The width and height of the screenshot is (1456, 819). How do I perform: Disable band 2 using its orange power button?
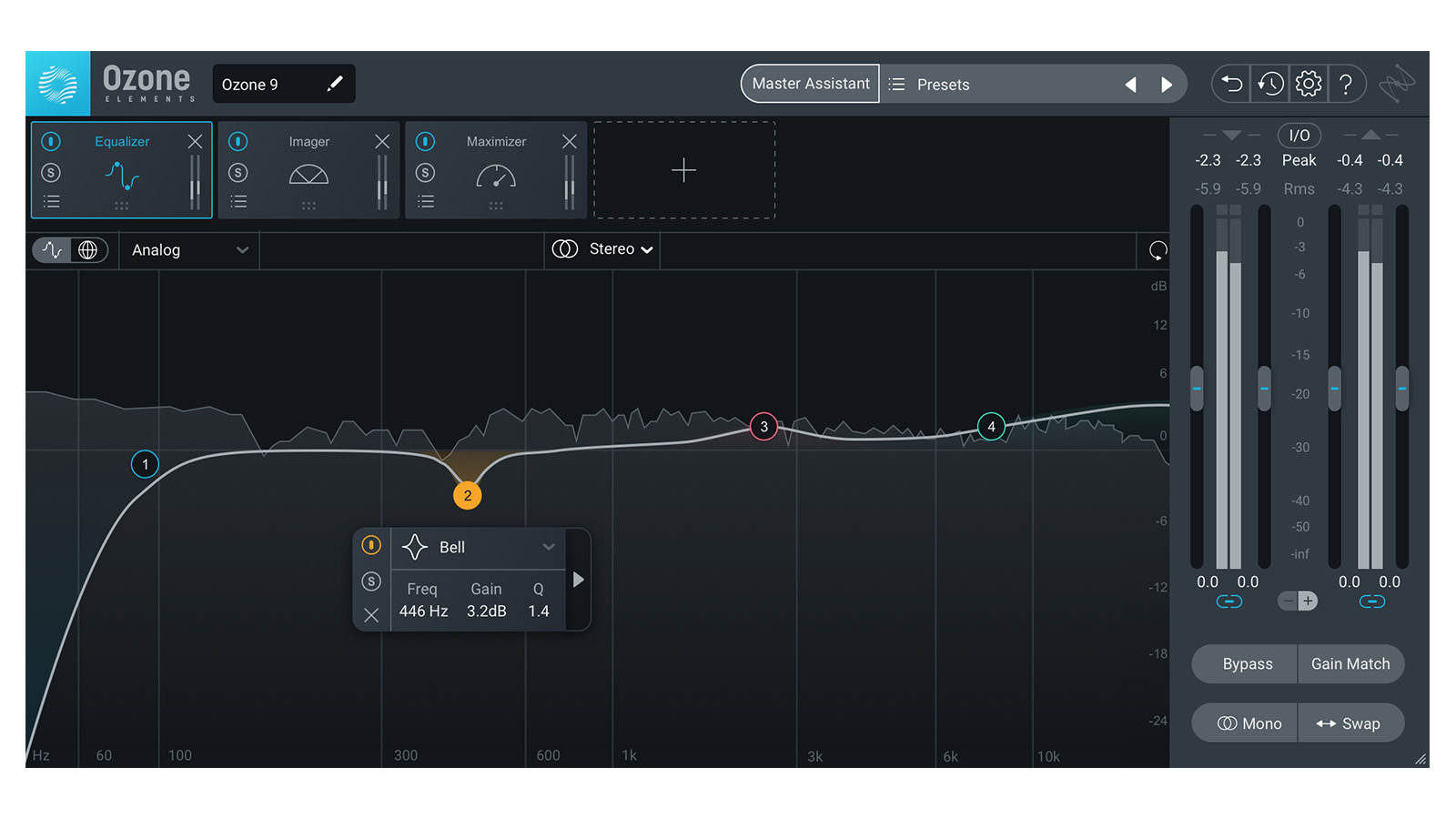point(371,545)
